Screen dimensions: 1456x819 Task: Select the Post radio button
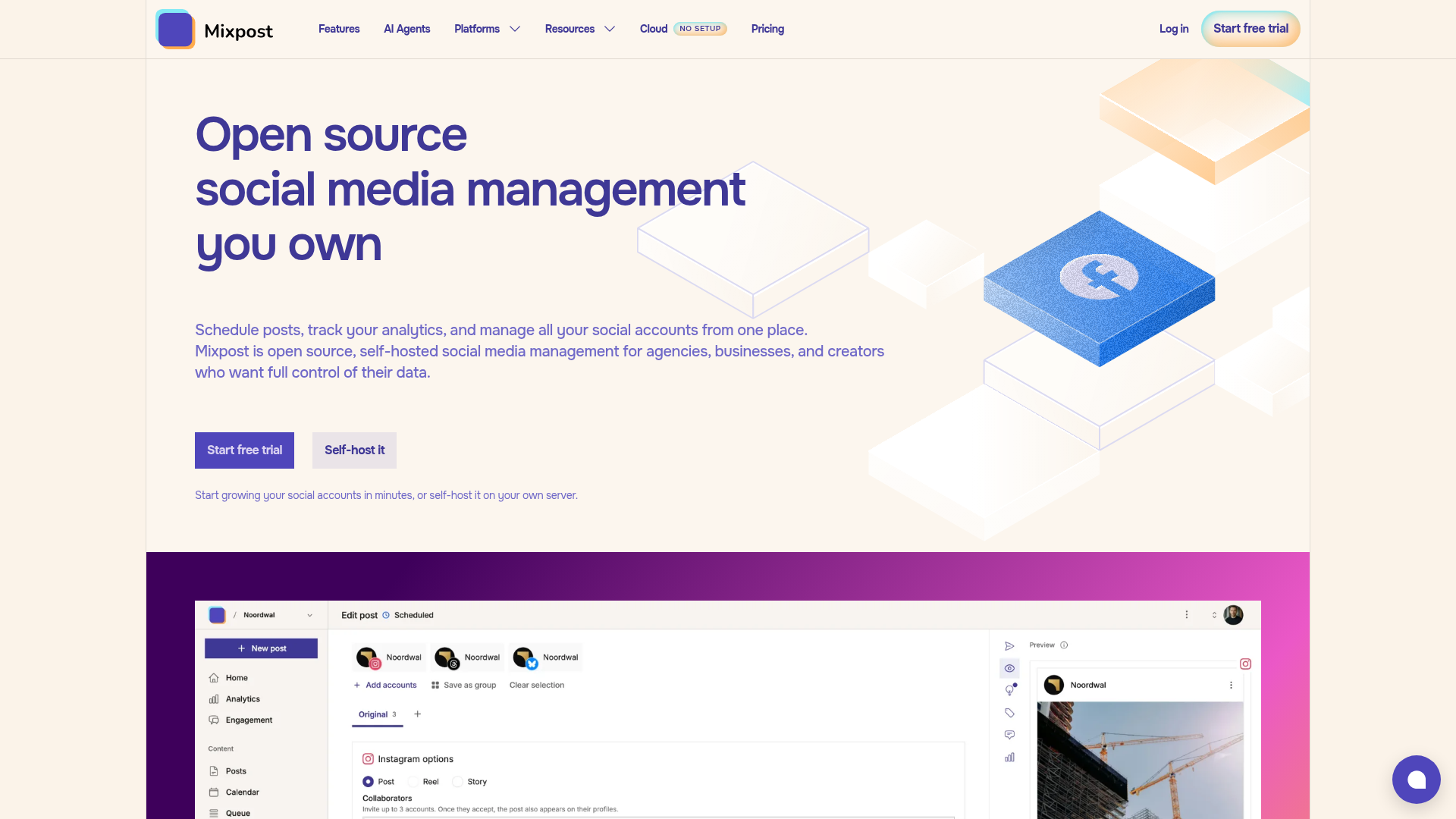coord(368,782)
